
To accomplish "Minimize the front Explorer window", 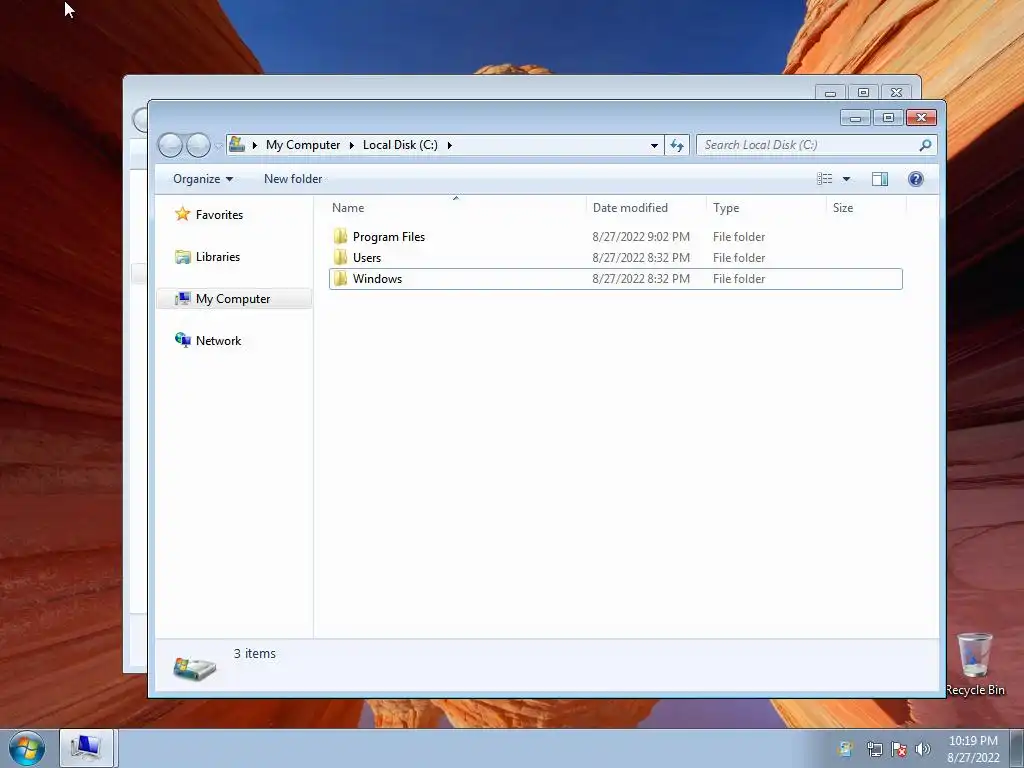I will click(x=855, y=118).
